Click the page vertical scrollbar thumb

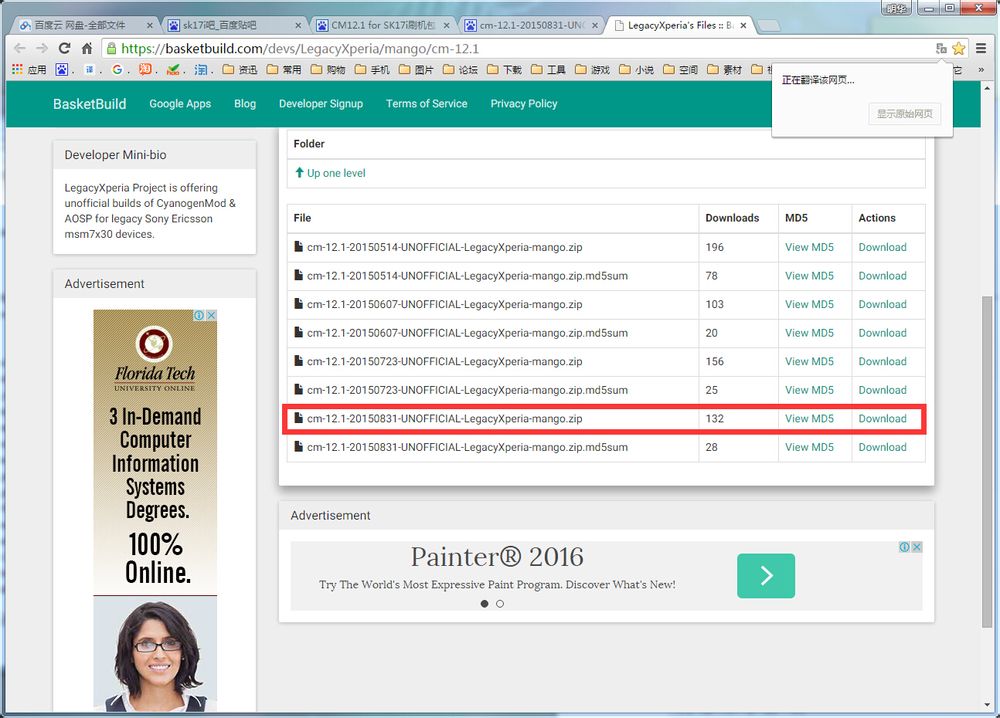pos(987,462)
